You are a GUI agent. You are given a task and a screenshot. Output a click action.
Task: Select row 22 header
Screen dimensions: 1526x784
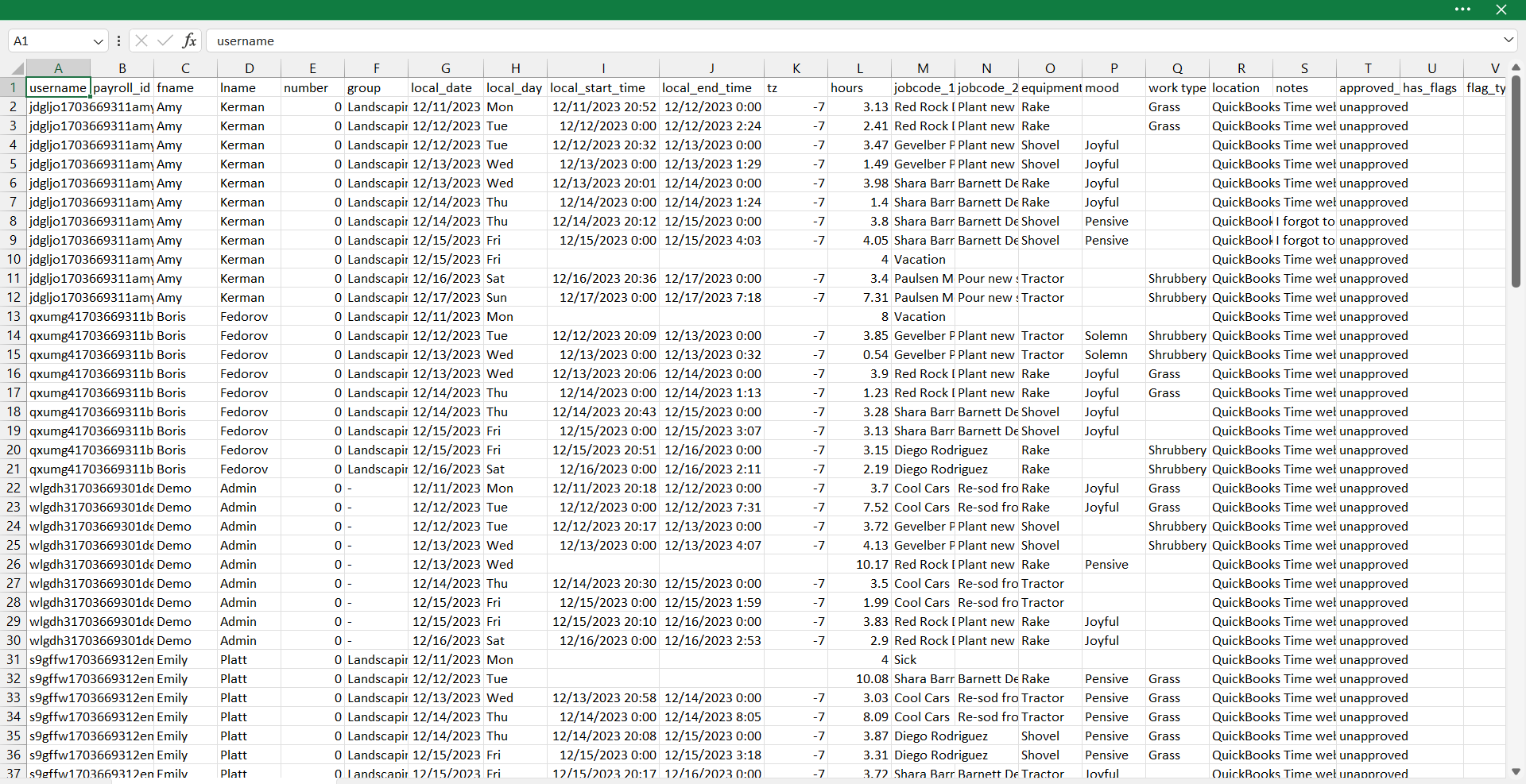(13, 488)
